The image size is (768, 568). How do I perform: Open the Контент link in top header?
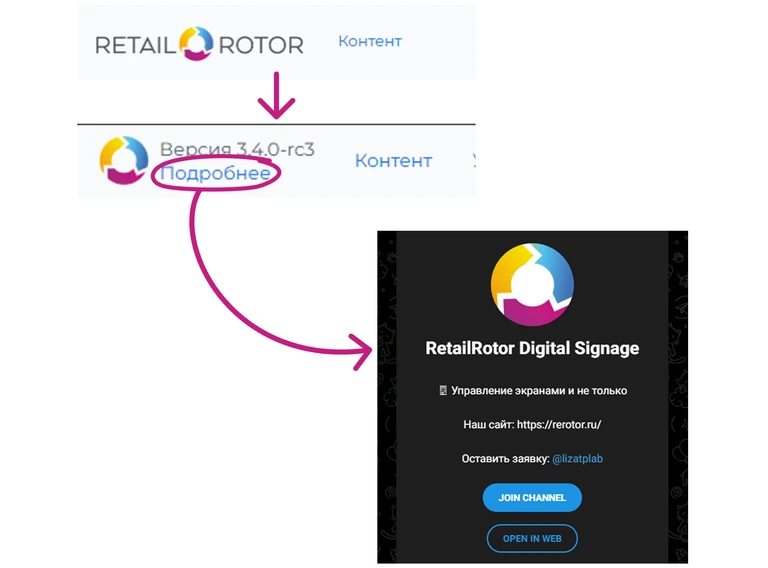370,41
